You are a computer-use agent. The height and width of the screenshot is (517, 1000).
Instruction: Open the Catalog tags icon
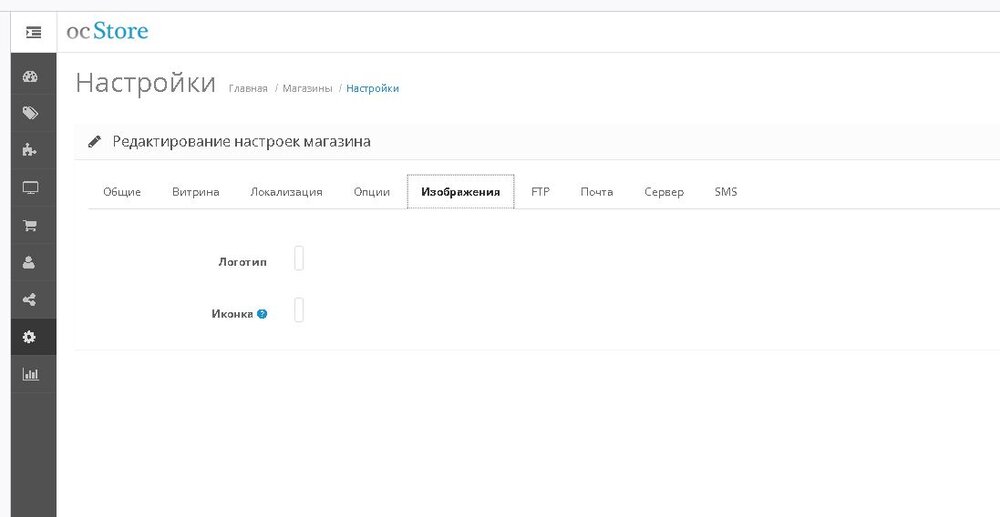tap(30, 114)
